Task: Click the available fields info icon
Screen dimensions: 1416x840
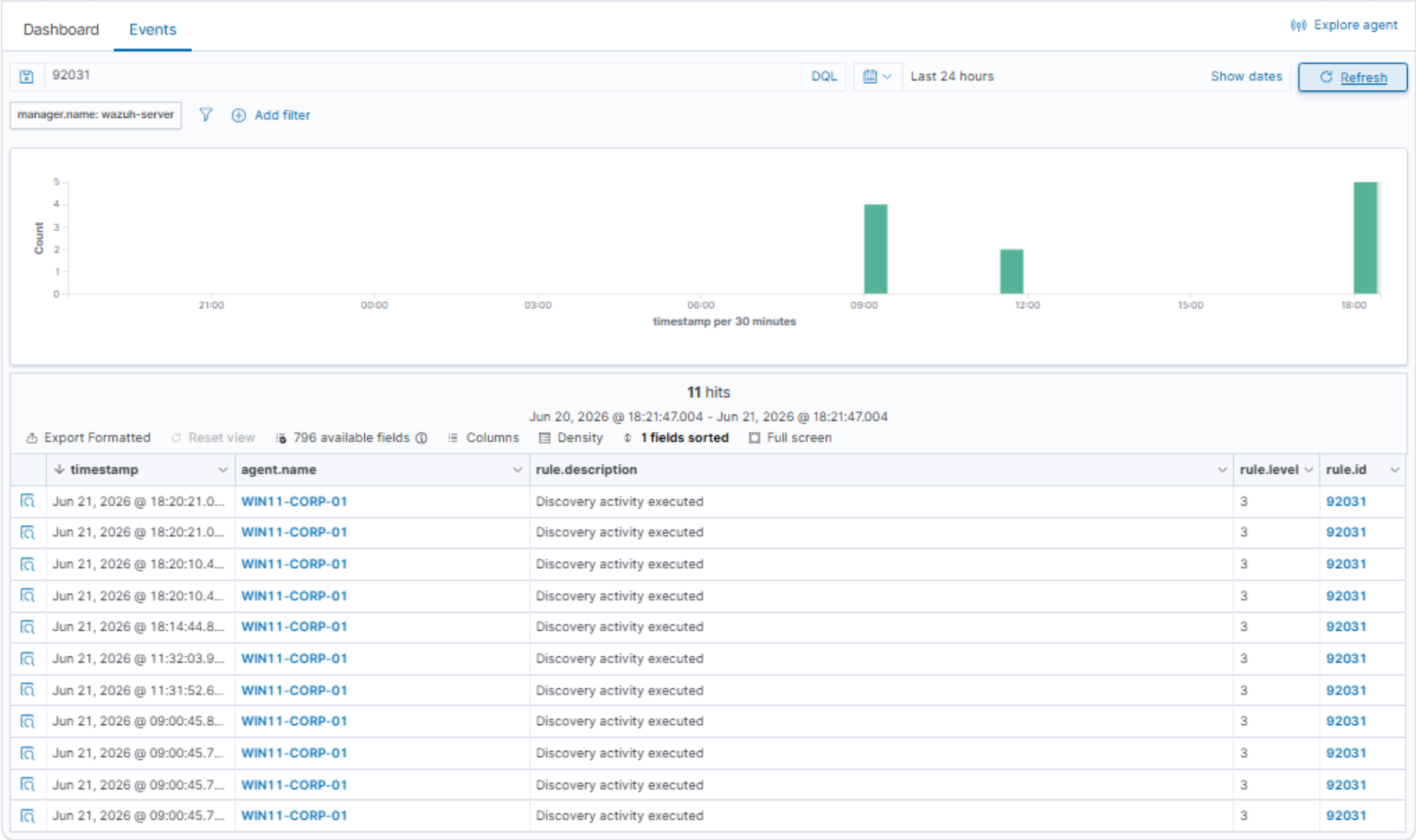Action: click(x=422, y=438)
